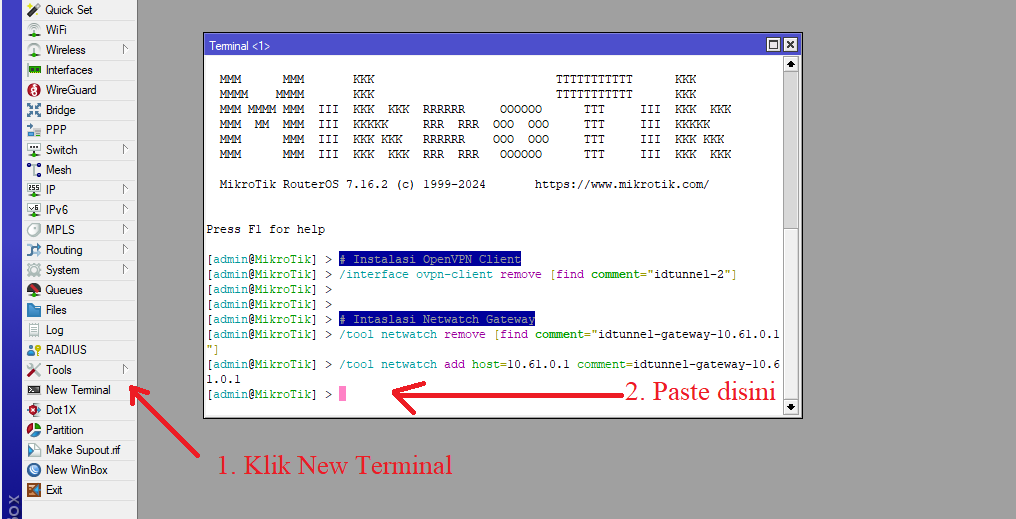Open the Quick Set menu label
Viewport: 1016px width, 519px height.
point(69,10)
